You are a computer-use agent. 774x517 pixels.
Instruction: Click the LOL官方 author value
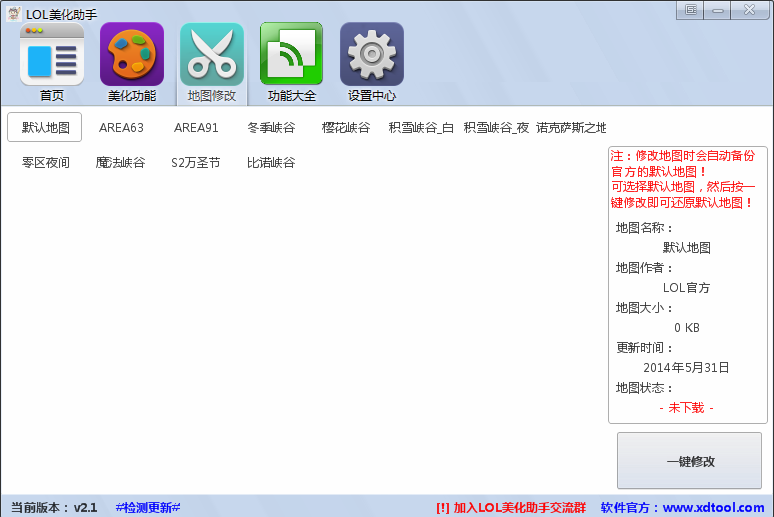(x=686, y=288)
